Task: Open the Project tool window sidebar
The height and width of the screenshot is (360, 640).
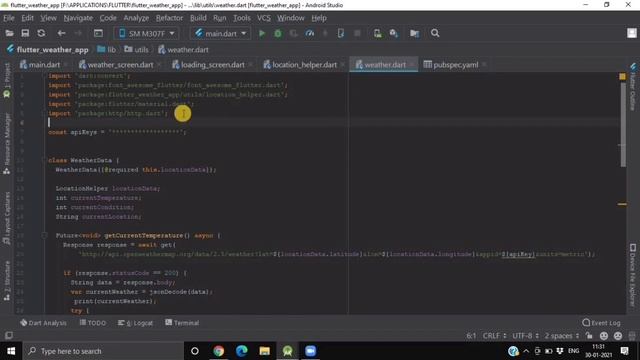Action: [7, 80]
